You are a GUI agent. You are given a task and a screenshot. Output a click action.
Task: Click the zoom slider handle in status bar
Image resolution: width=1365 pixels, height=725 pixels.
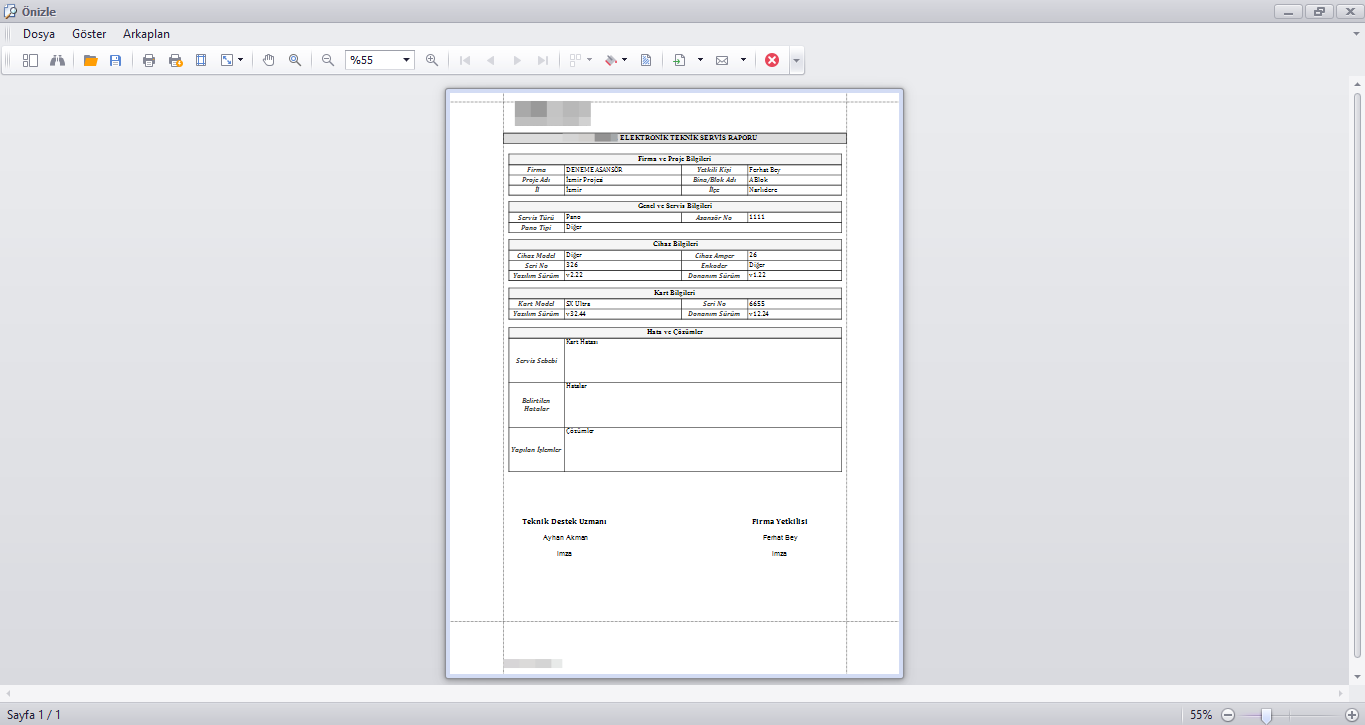(x=1266, y=715)
